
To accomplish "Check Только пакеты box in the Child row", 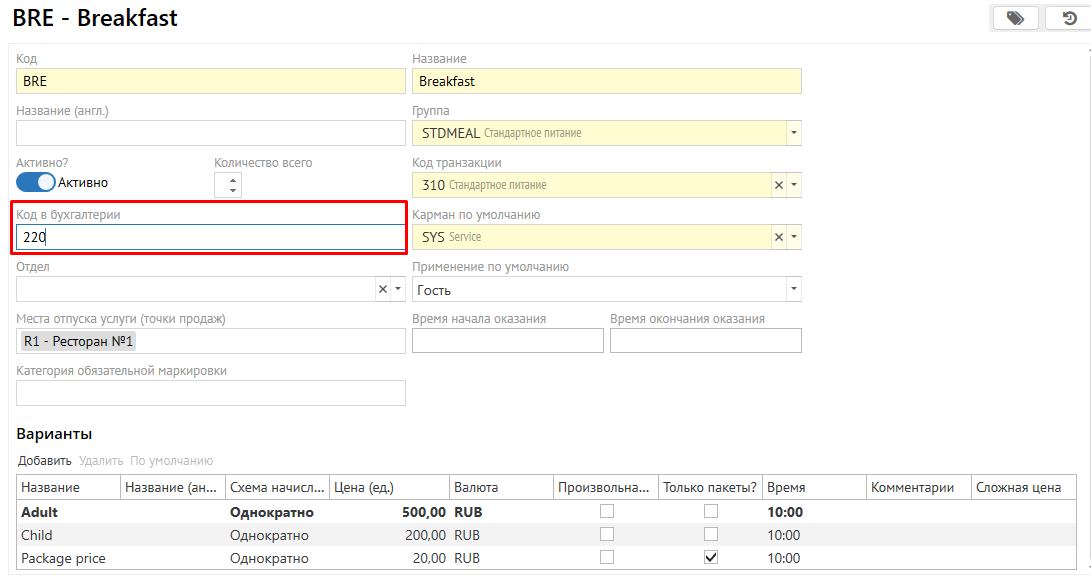I will pos(710,535).
